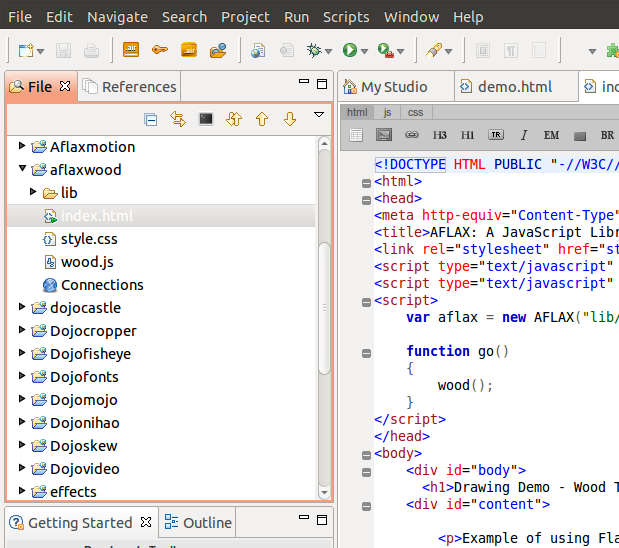The height and width of the screenshot is (548, 619).
Task: Expand the Dojocropper project
Action: [x=22, y=330]
